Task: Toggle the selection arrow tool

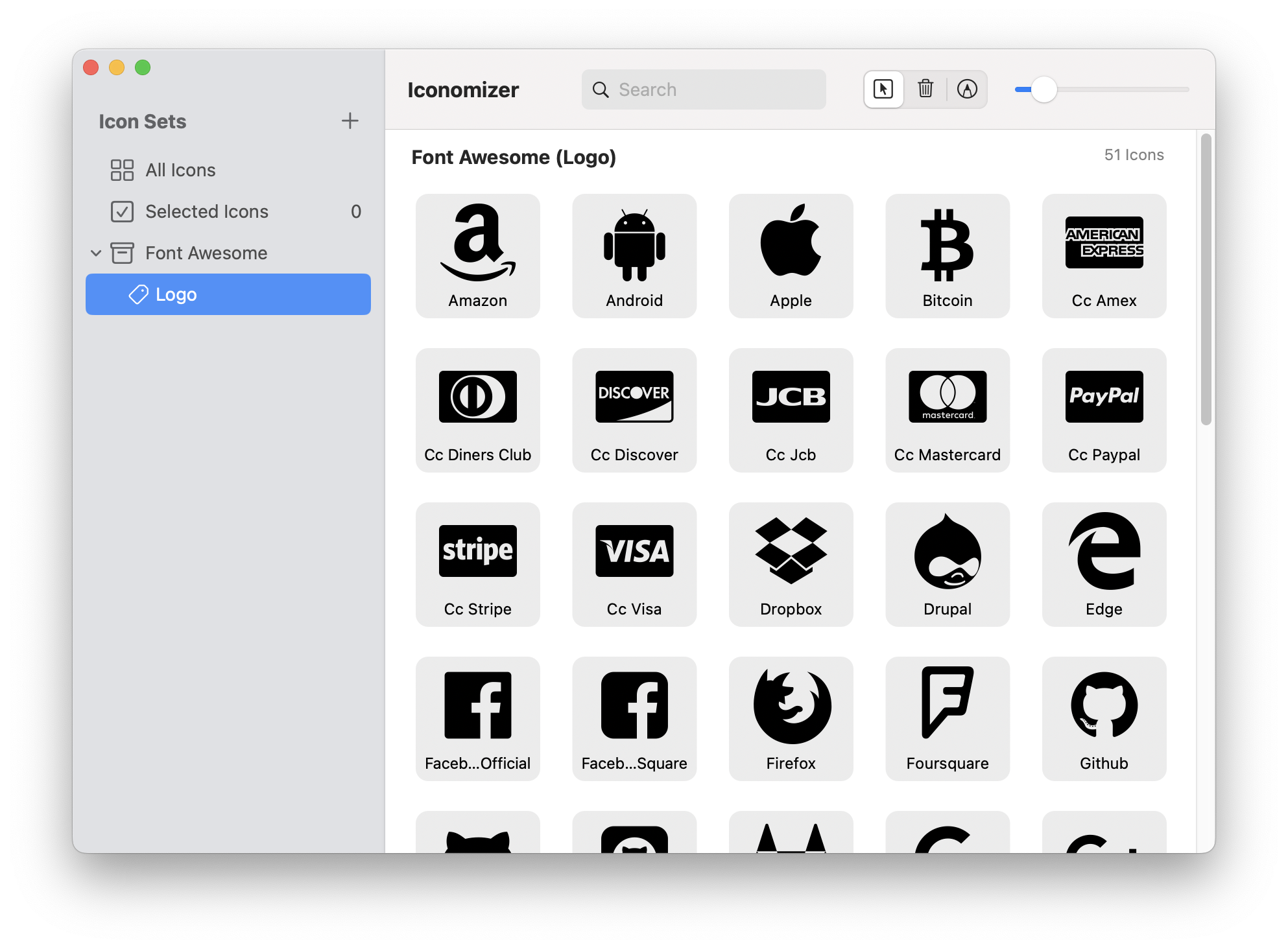Action: (x=883, y=89)
